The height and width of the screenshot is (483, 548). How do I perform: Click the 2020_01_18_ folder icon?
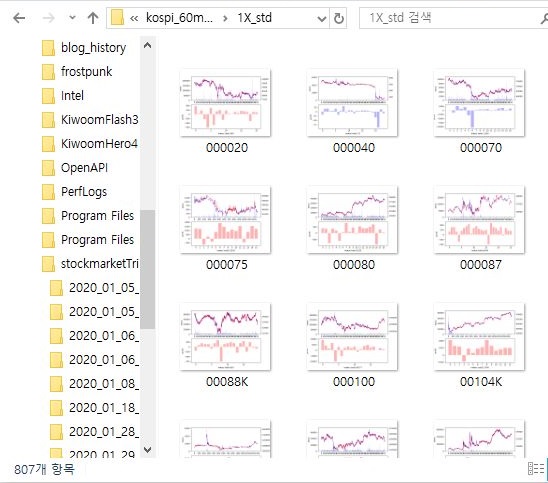tap(56, 408)
